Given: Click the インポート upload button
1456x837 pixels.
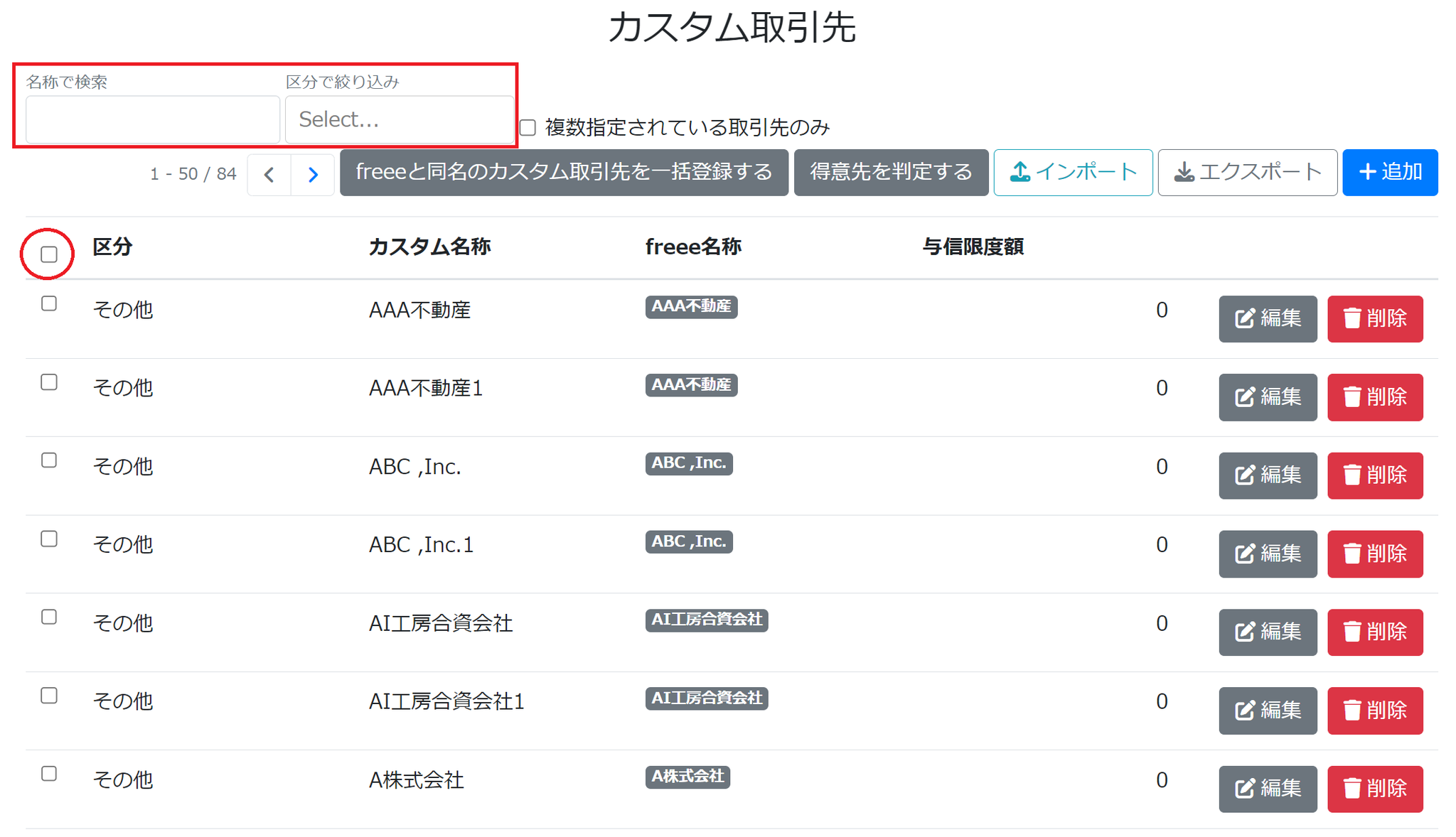Looking at the screenshot, I should click(1073, 173).
